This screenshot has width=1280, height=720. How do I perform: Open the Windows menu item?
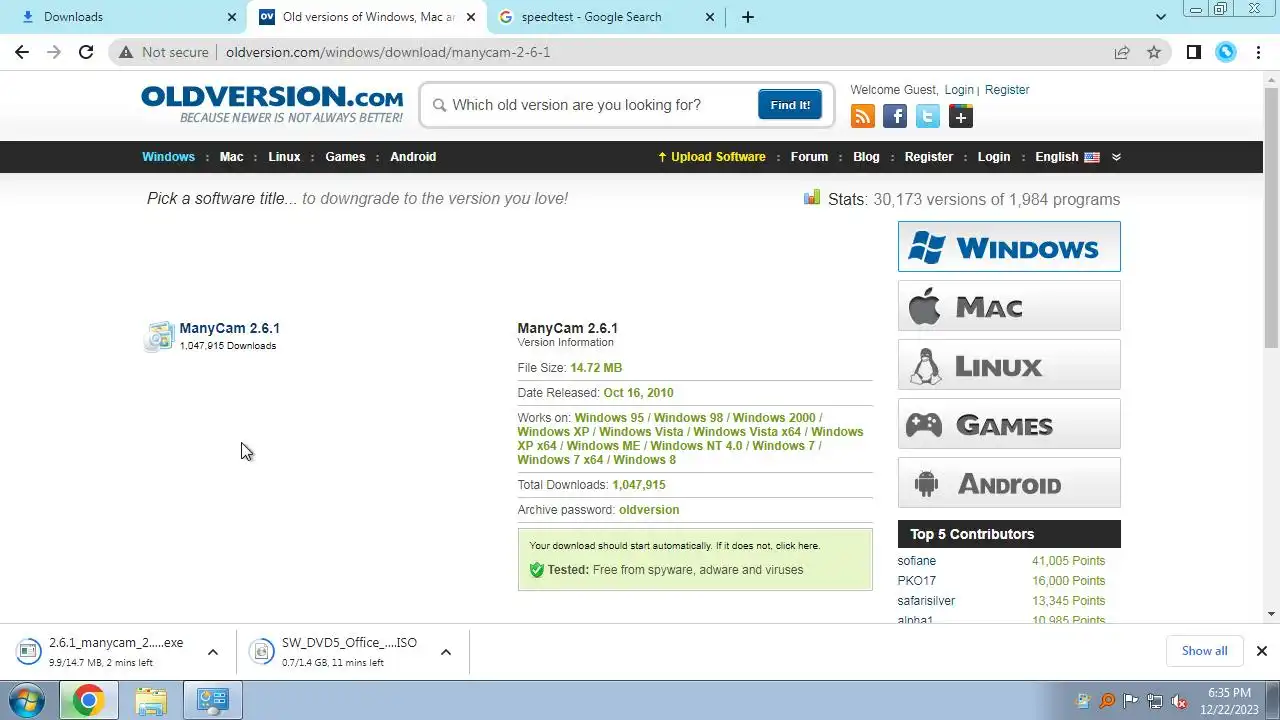[168, 157]
